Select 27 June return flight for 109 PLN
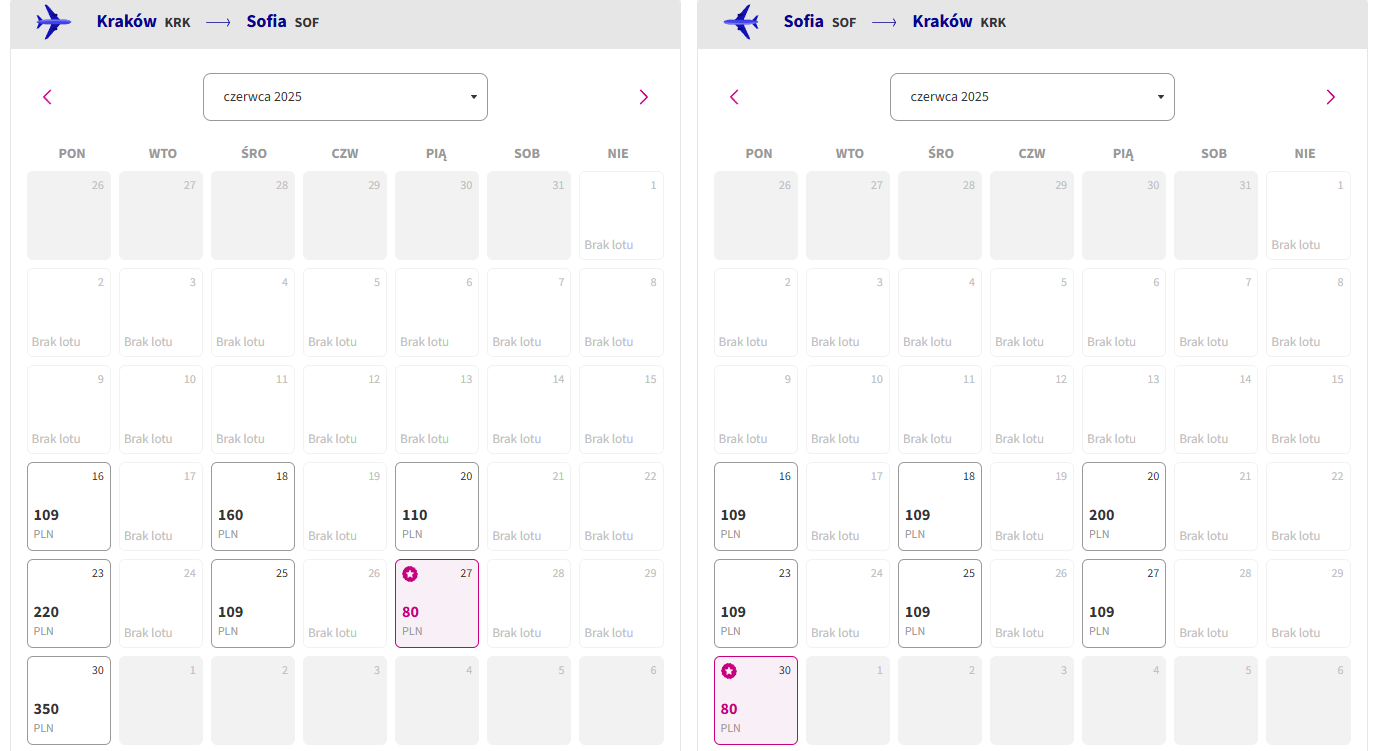Image resolution: width=1375 pixels, height=751 pixels. pos(1124,603)
